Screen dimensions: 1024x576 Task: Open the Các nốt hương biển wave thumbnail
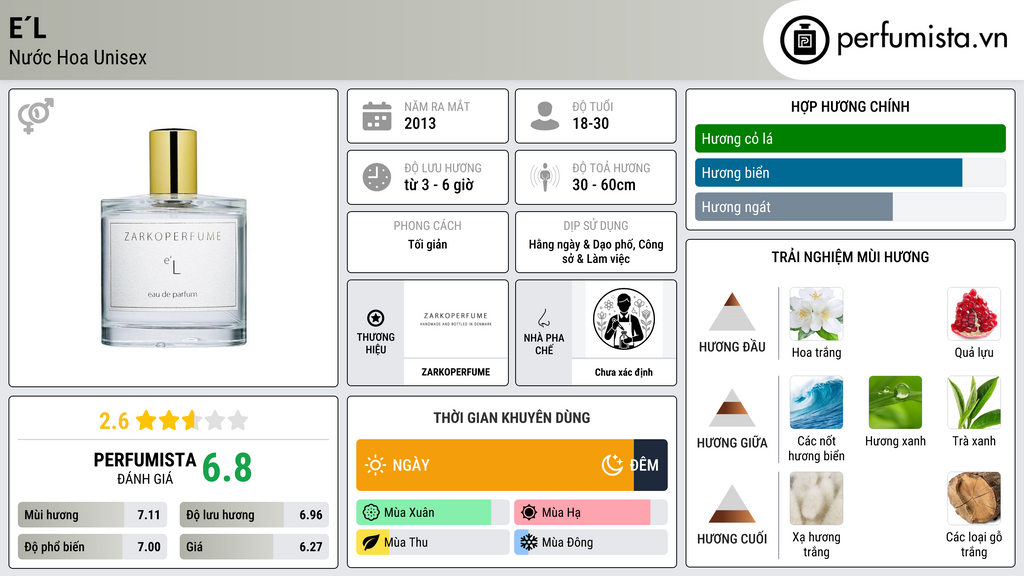pyautogui.click(x=816, y=402)
